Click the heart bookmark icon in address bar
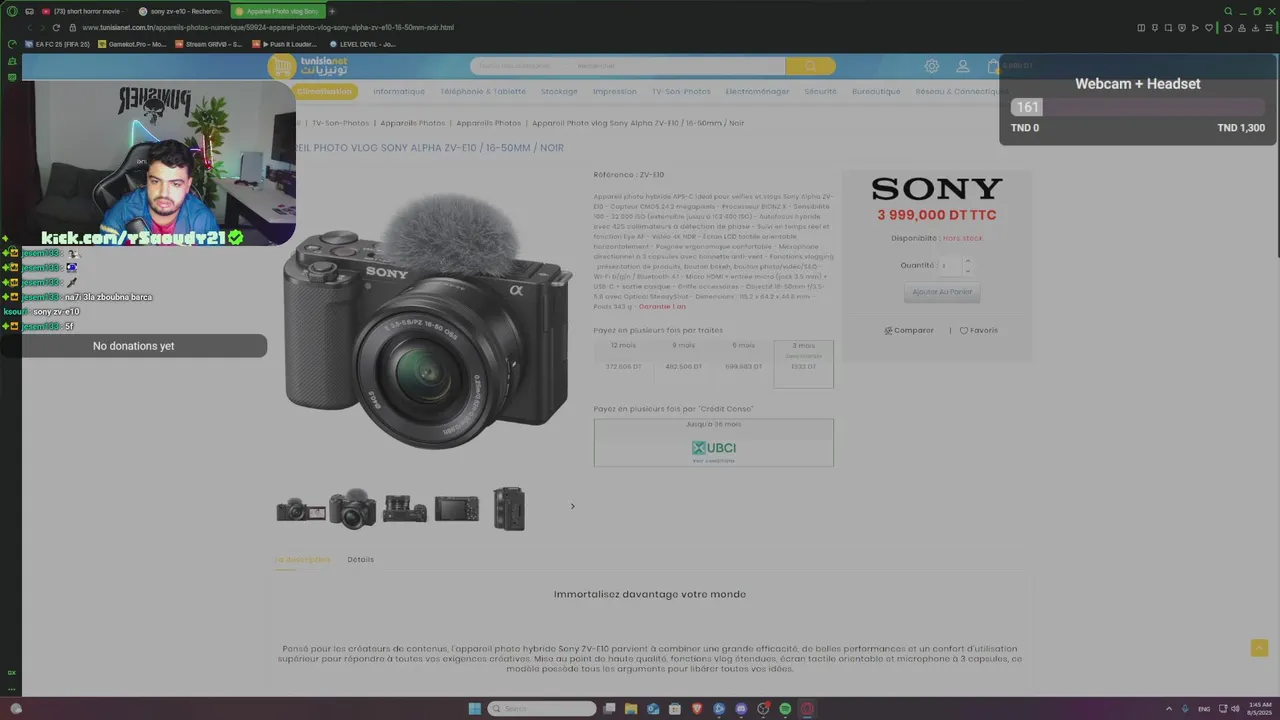This screenshot has height=720, width=1280. 1208,27
